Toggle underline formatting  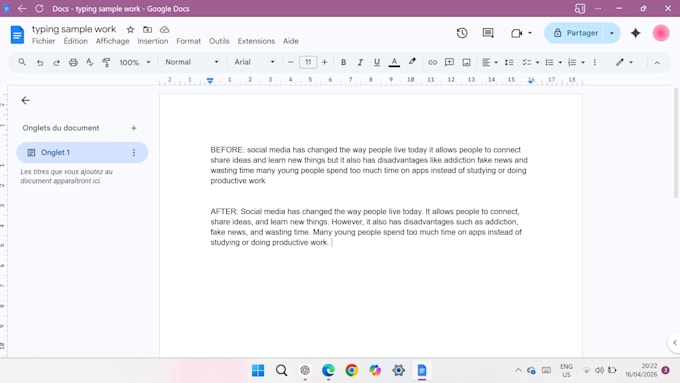[x=377, y=62]
